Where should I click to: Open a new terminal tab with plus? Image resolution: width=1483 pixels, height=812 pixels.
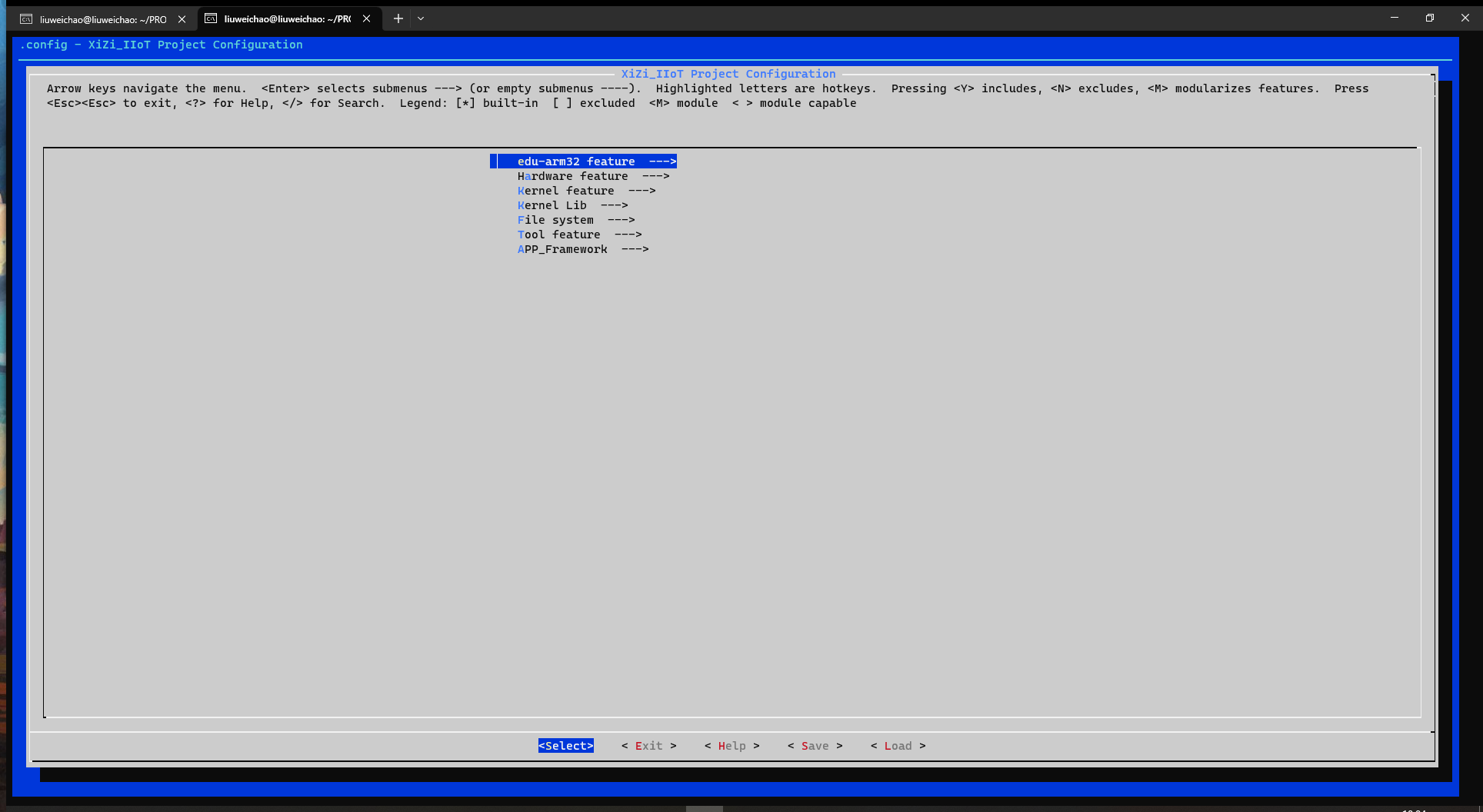click(x=398, y=18)
